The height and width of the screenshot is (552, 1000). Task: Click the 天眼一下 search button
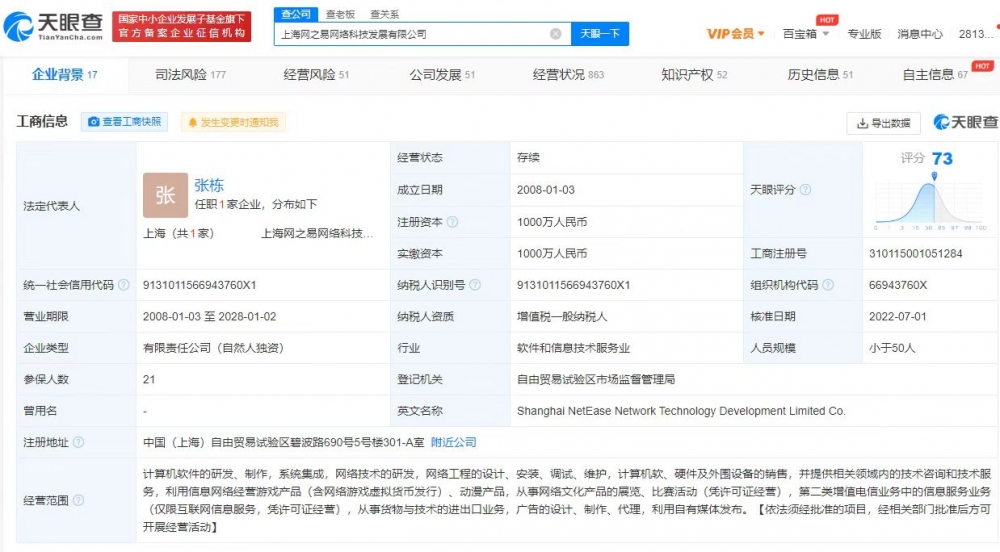pos(599,34)
